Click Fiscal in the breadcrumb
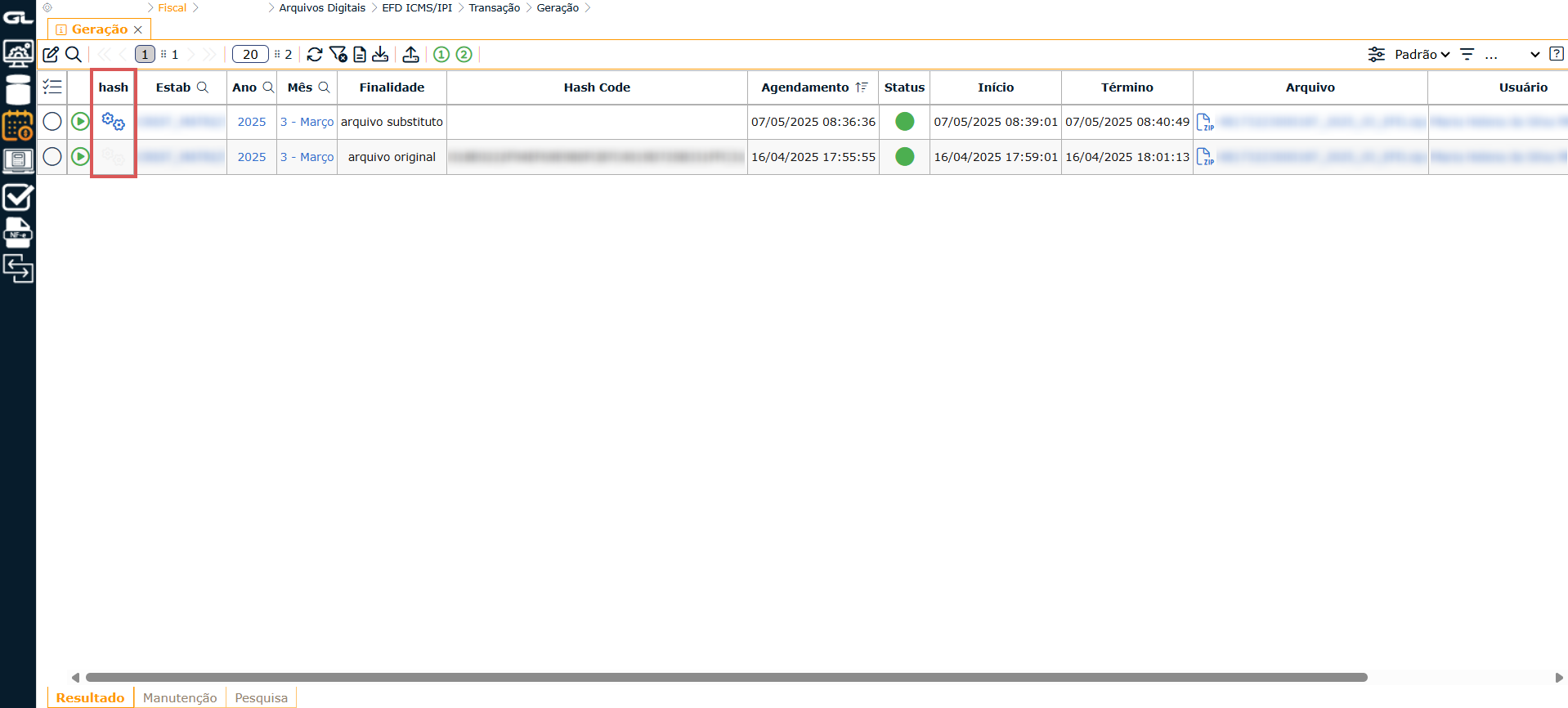The image size is (1568, 708). [x=172, y=7]
